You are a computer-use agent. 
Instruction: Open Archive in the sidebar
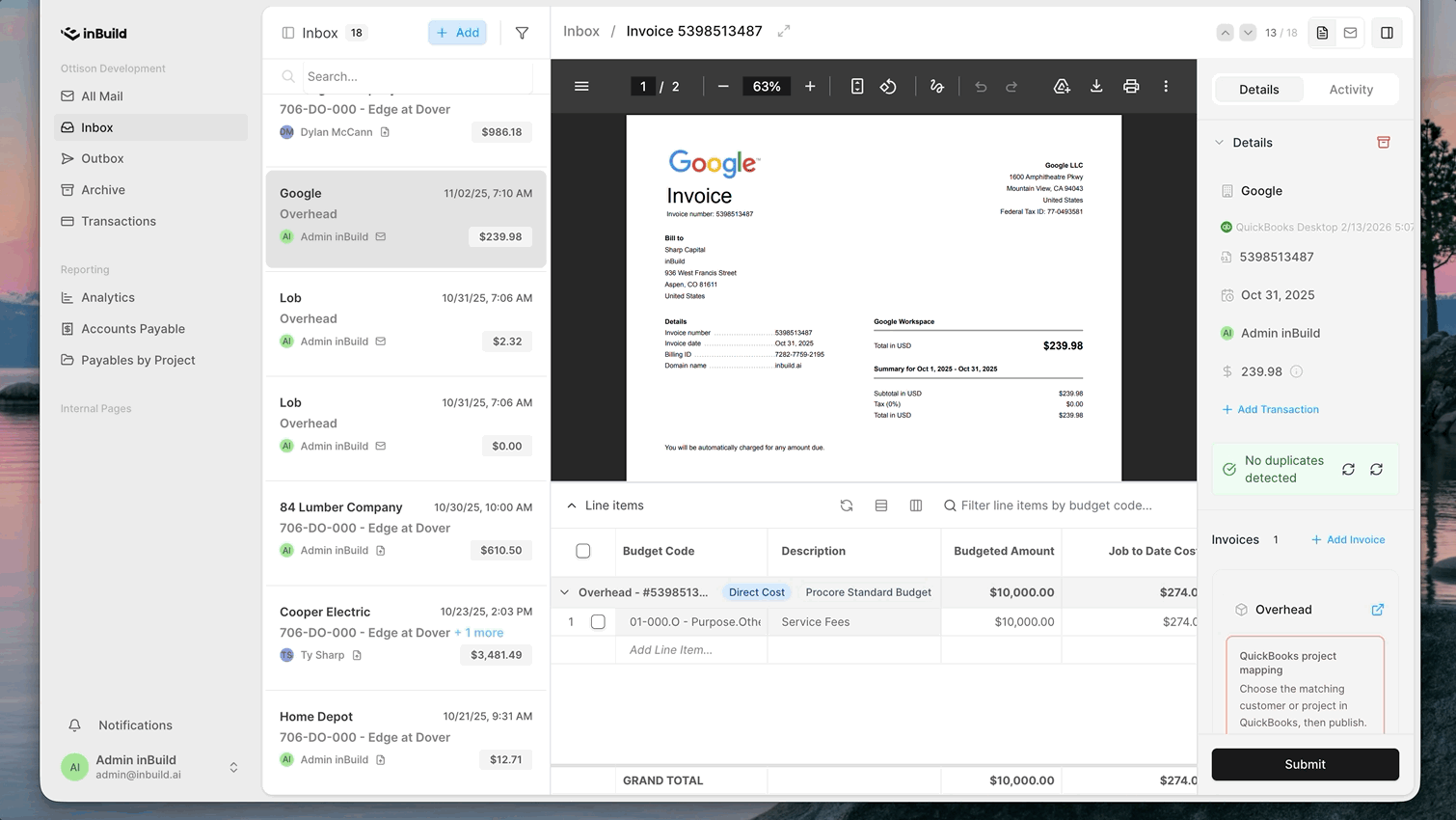(151, 190)
